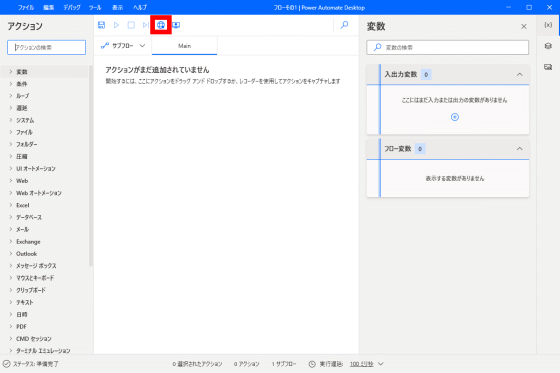Screen dimensions: 560x373
Task: Select the Main subflow tab
Action: (185, 46)
